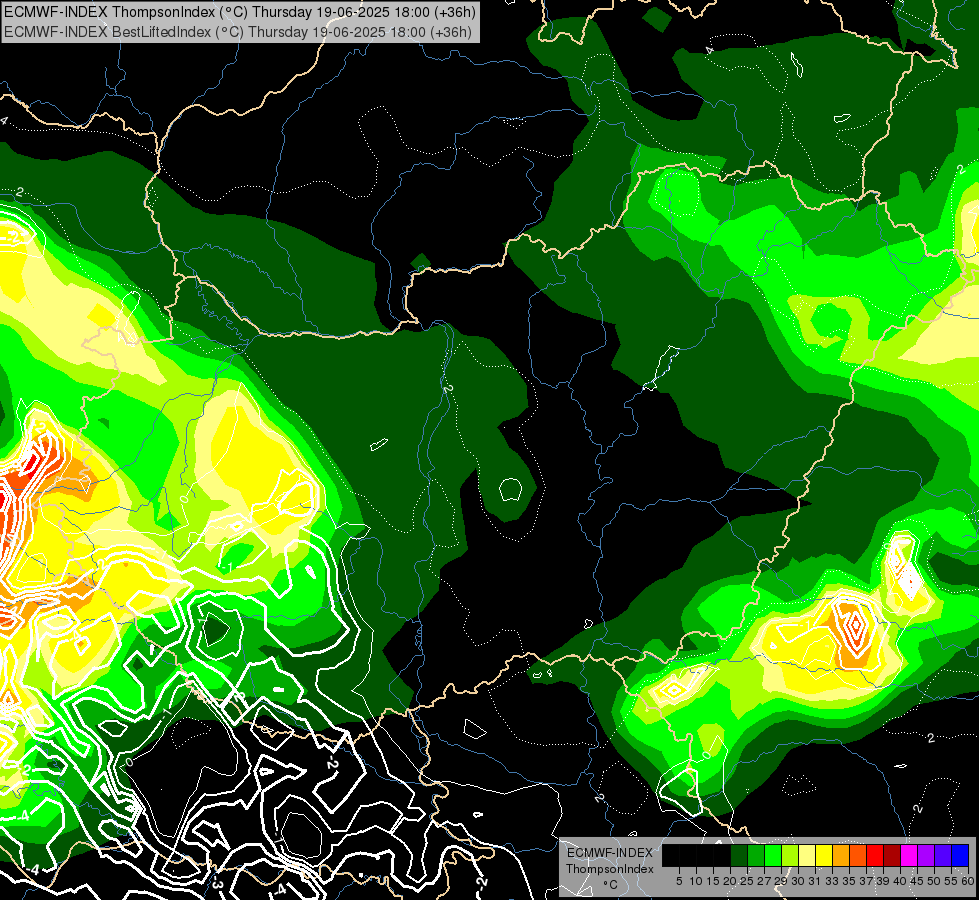Click the indigo 50–55 legend swatch
The width and height of the screenshot is (979, 900).
coord(943,855)
